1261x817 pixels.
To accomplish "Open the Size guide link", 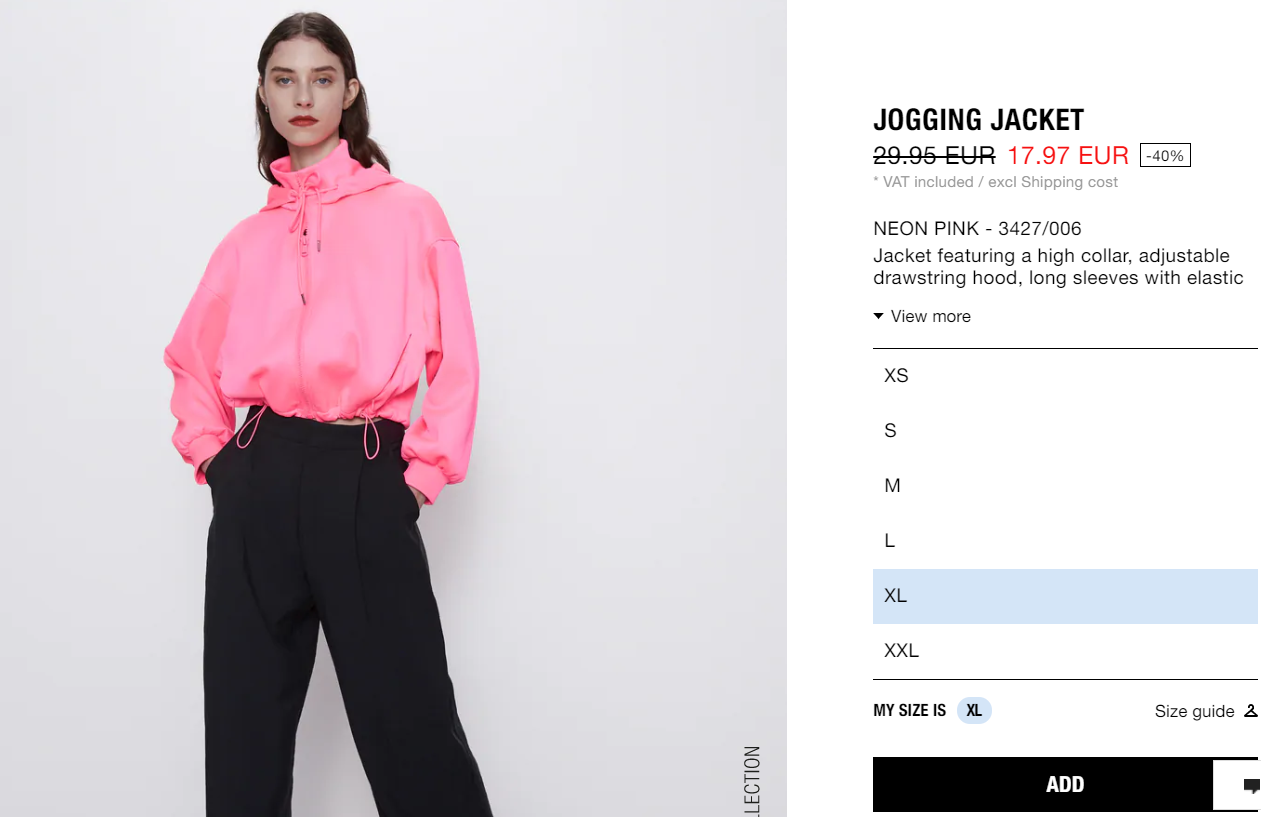I will point(1194,711).
